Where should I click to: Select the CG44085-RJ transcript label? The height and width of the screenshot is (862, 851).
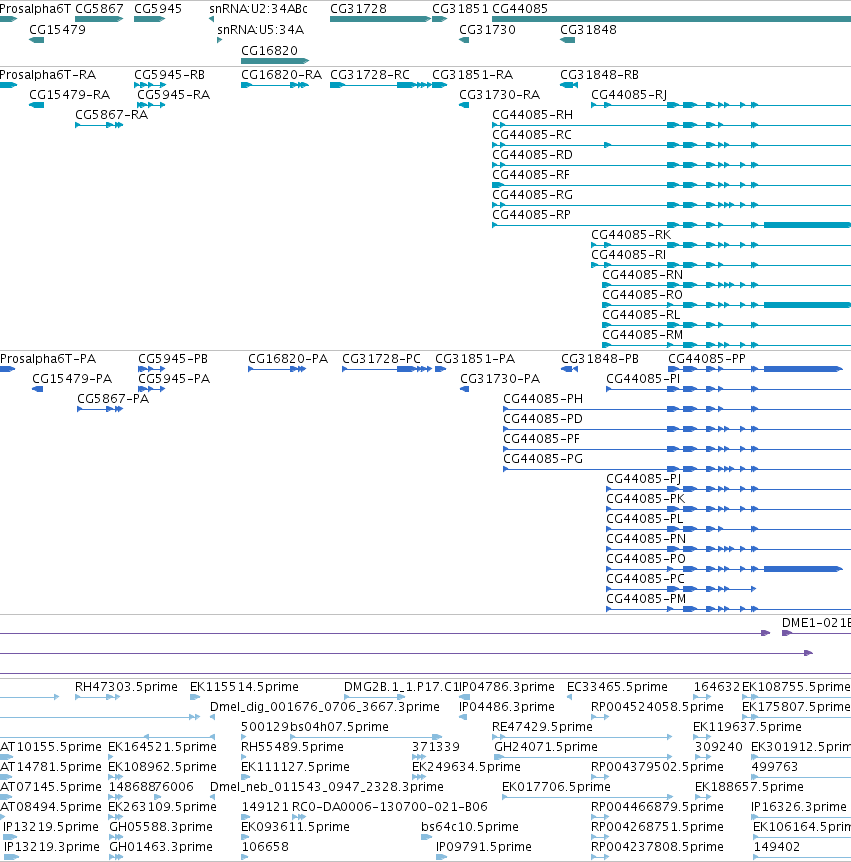(x=629, y=95)
